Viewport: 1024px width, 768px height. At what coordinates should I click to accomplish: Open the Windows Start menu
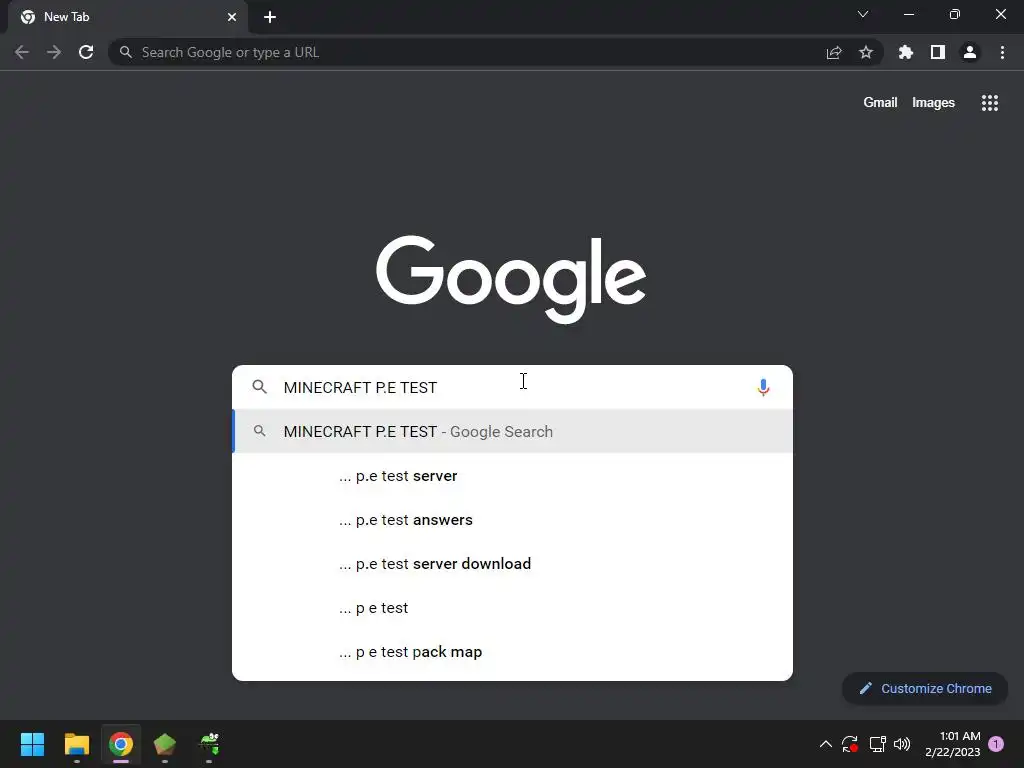(32, 744)
